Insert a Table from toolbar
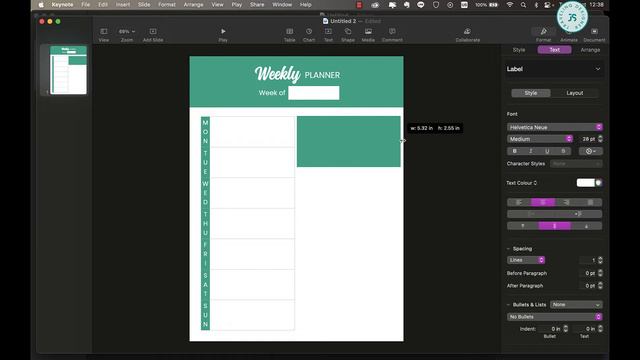The width and height of the screenshot is (640, 360). (x=289, y=35)
